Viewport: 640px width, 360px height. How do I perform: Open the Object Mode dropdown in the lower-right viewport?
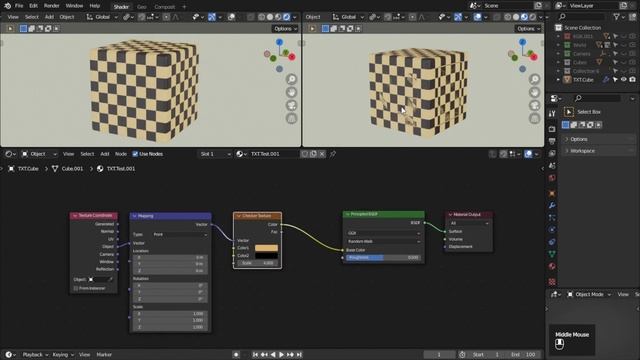coord(589,294)
